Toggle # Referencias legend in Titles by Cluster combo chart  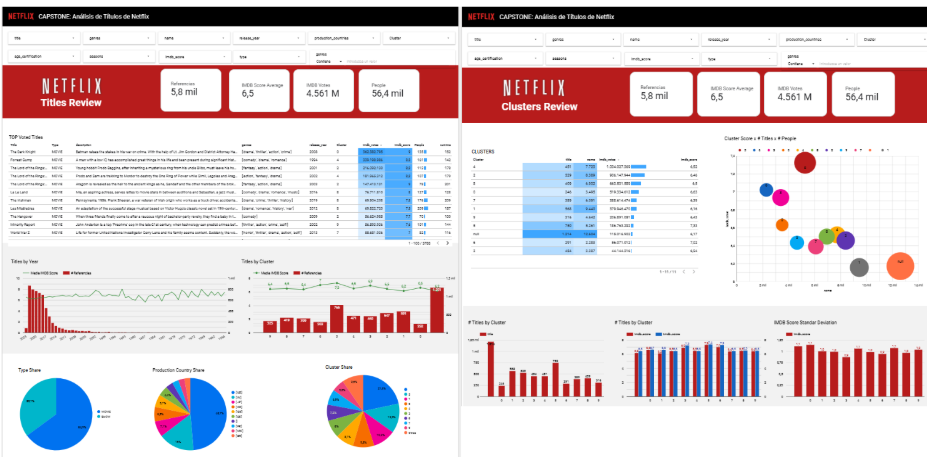pyautogui.click(x=309, y=273)
